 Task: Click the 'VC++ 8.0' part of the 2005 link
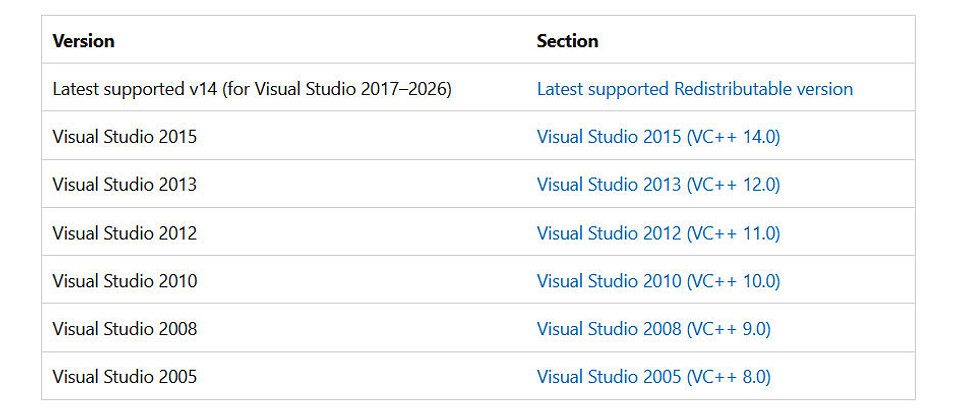(728, 376)
